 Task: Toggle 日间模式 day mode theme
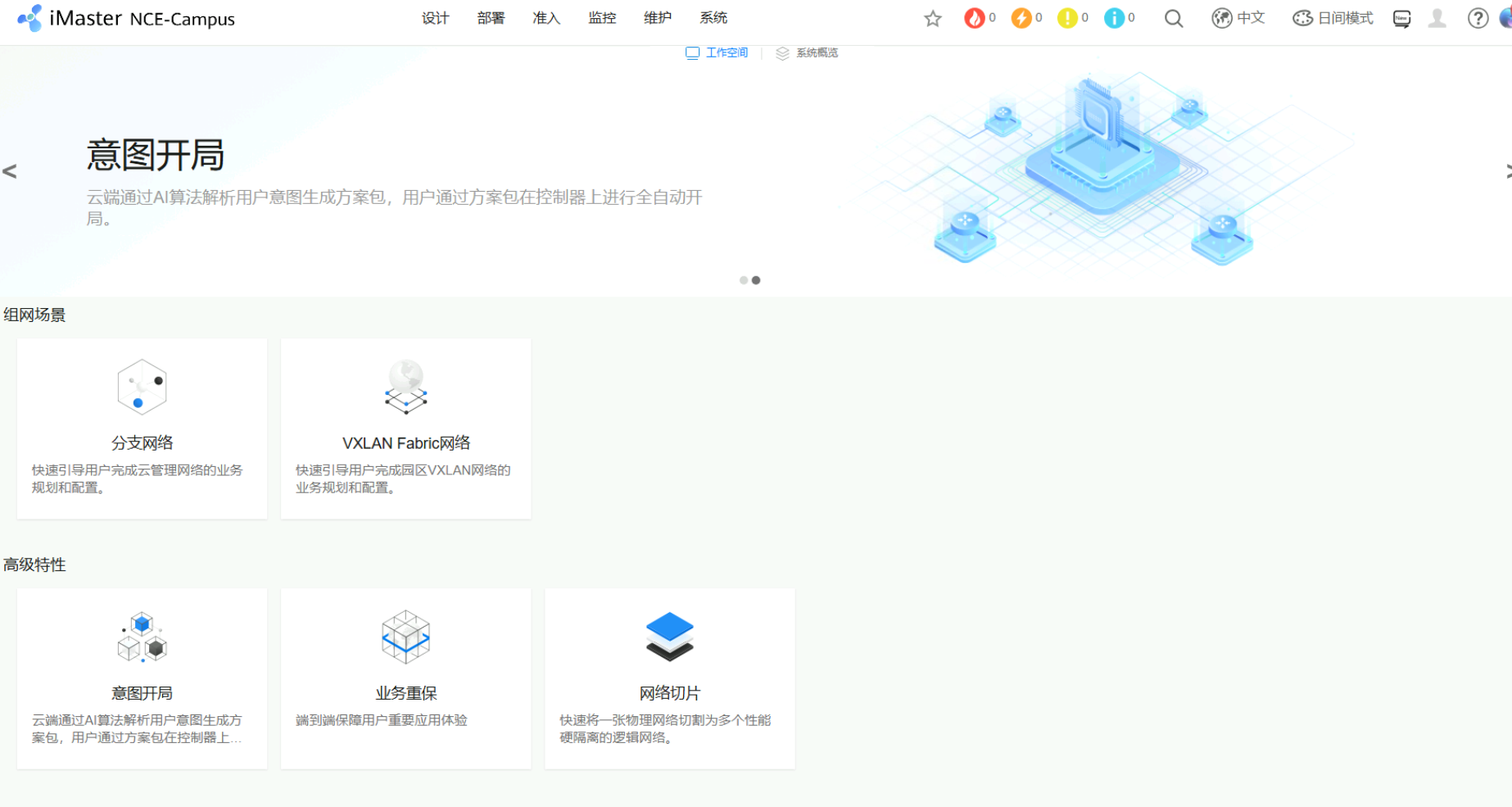(x=1333, y=18)
